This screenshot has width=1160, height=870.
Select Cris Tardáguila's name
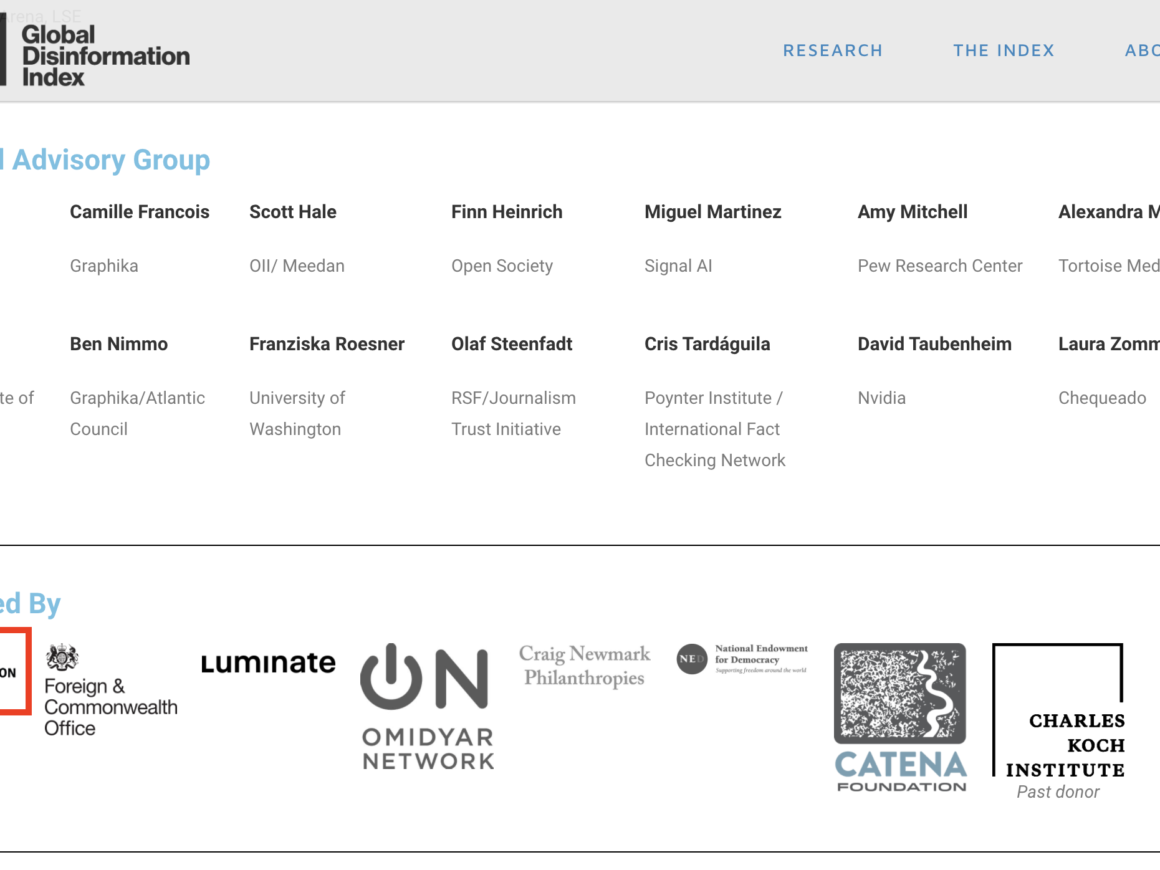tap(707, 344)
